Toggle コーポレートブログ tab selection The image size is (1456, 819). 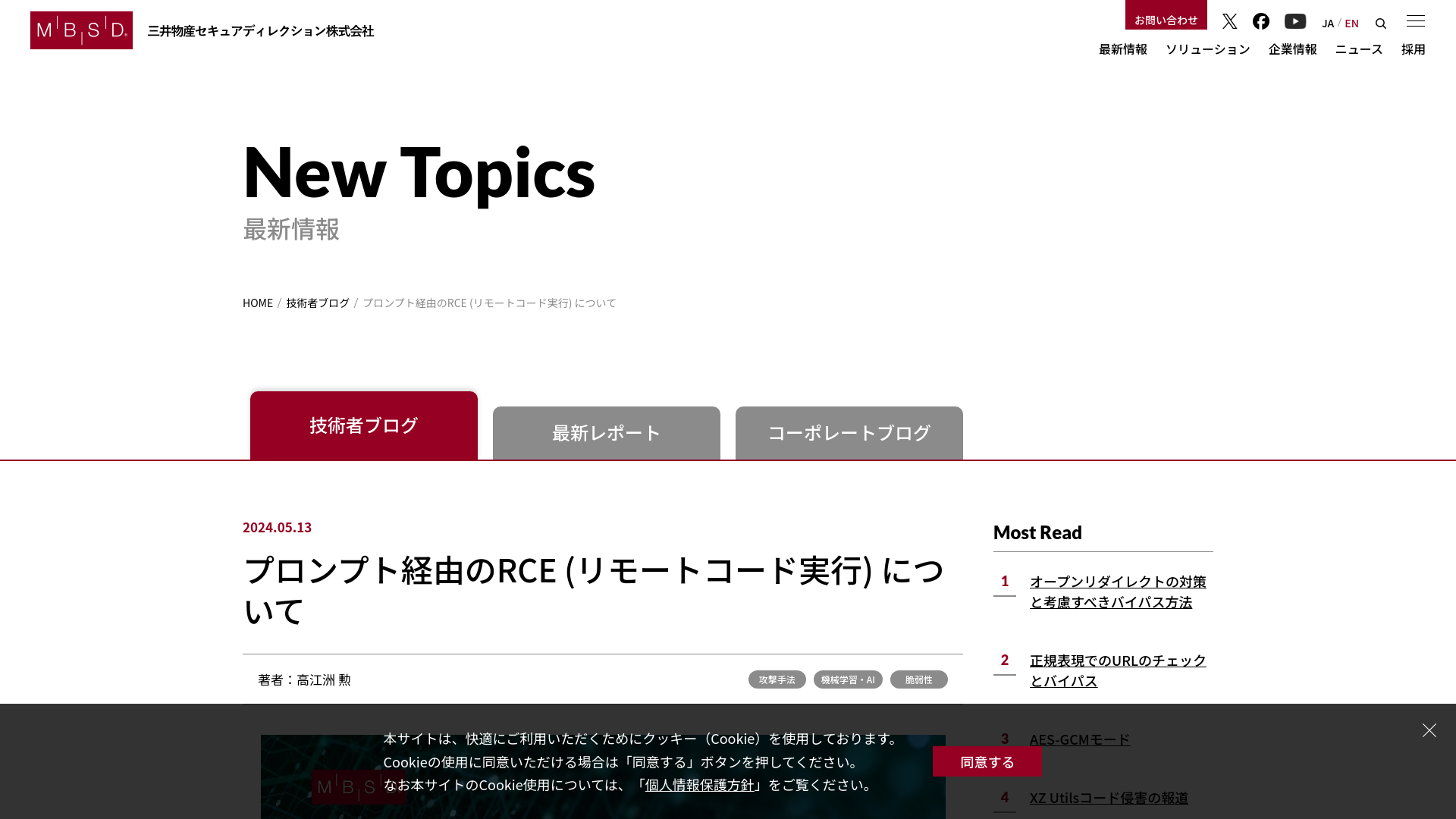[x=849, y=433]
